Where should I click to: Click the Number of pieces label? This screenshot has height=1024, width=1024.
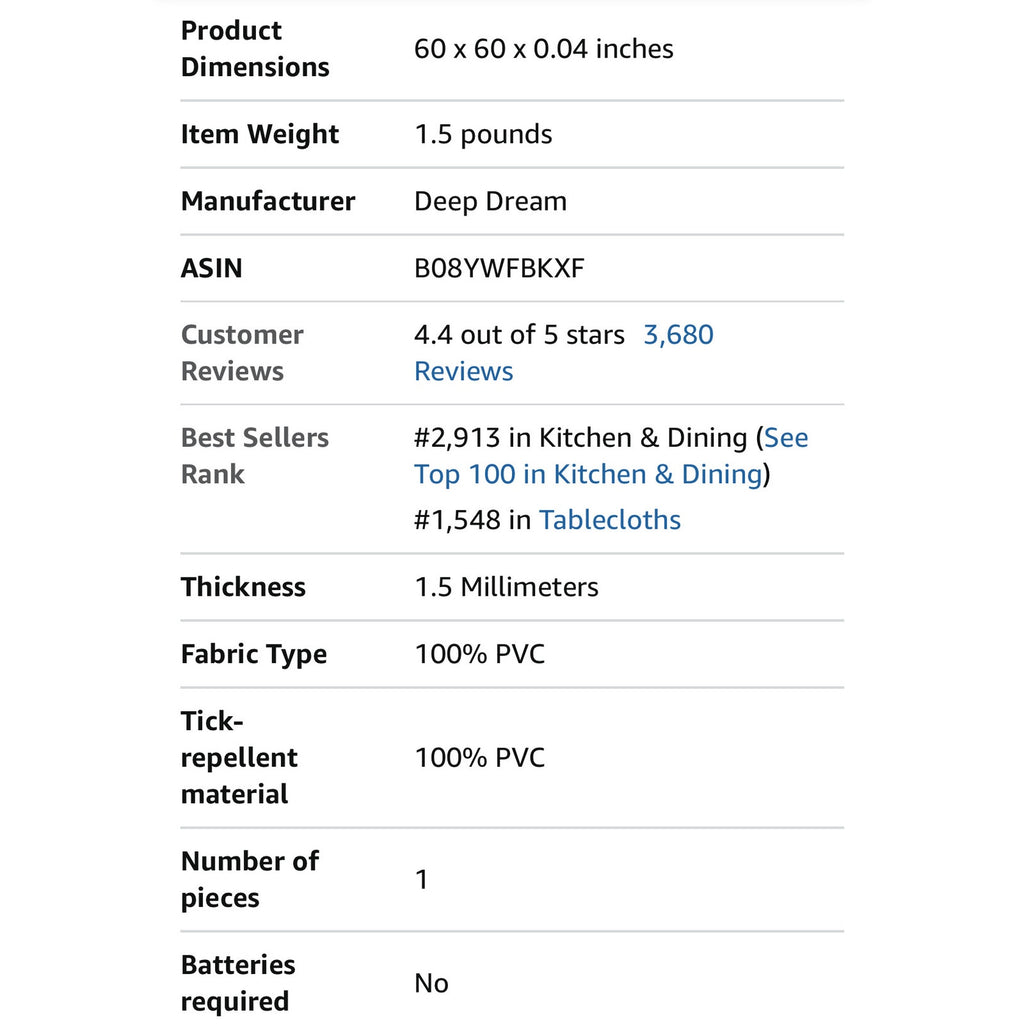pos(249,880)
